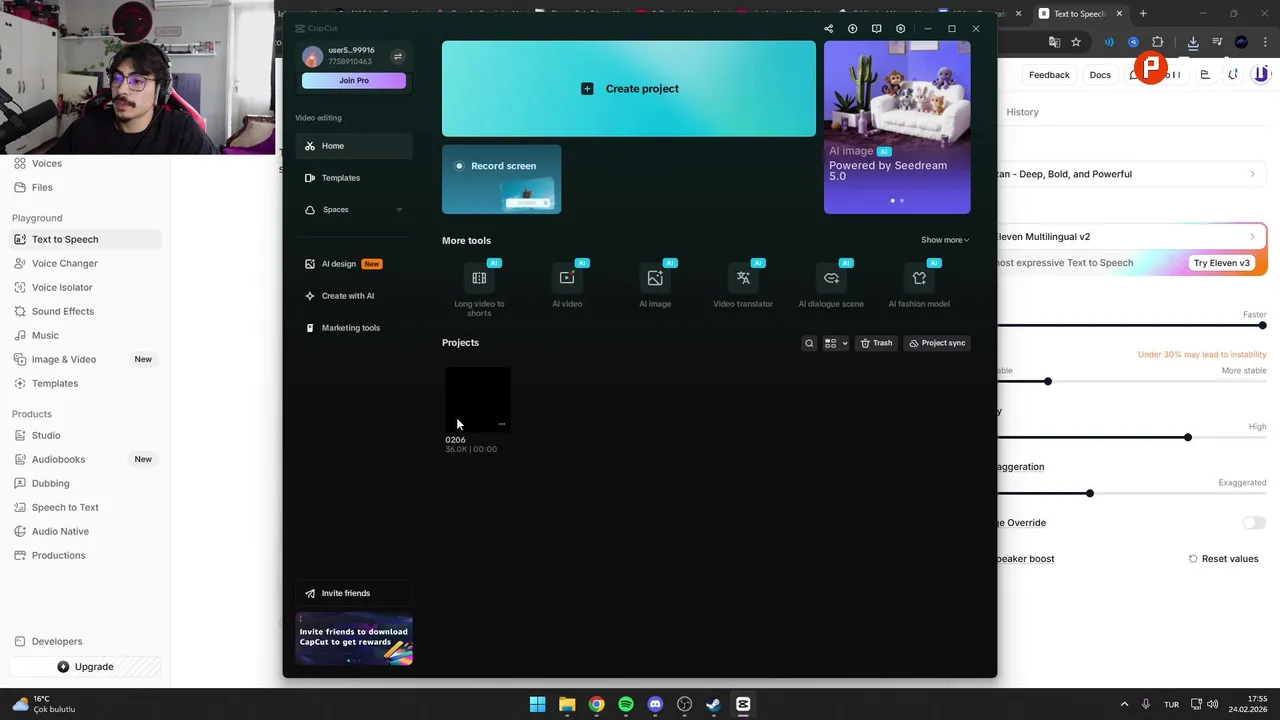The width and height of the screenshot is (1280, 720).
Task: Click Invite friends in CapCut sidebar
Action: pyautogui.click(x=353, y=593)
